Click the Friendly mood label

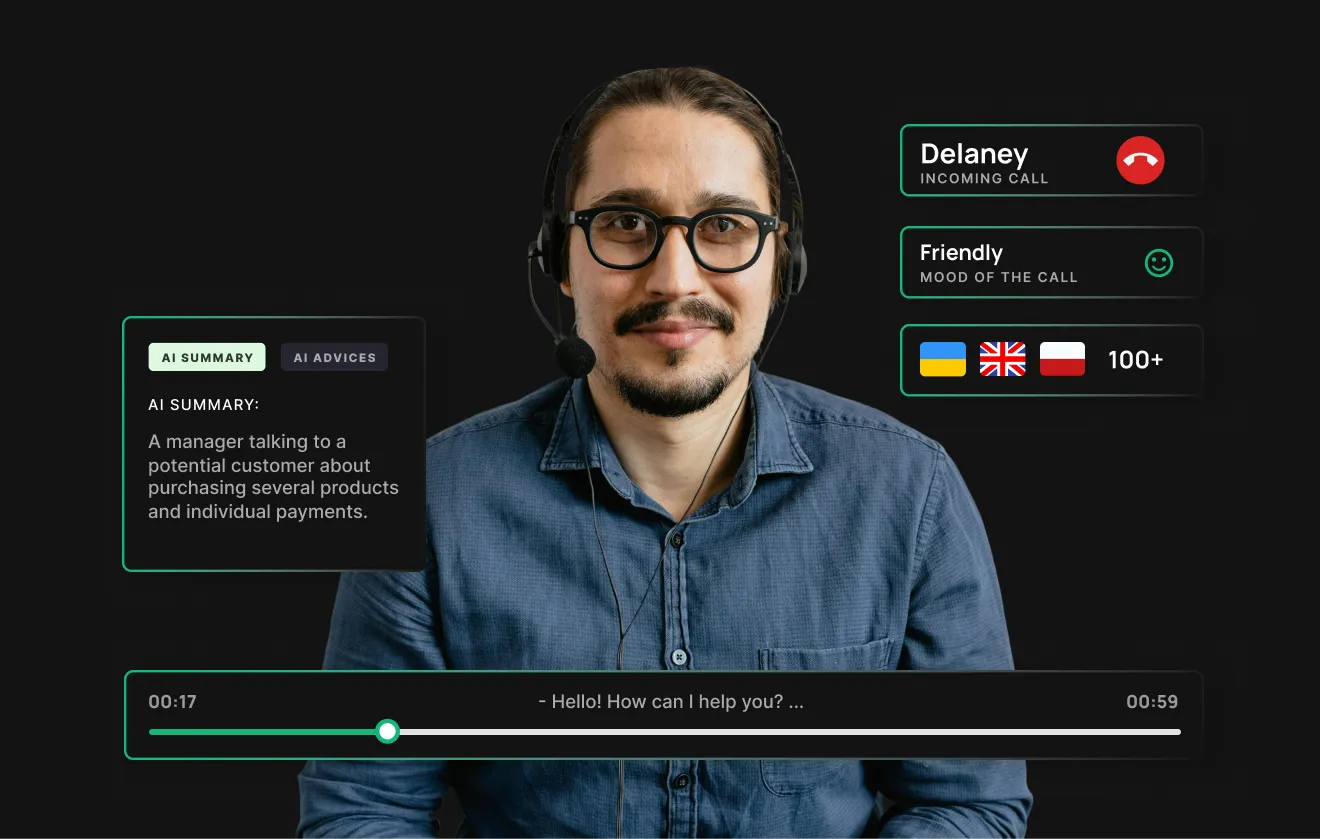[960, 253]
